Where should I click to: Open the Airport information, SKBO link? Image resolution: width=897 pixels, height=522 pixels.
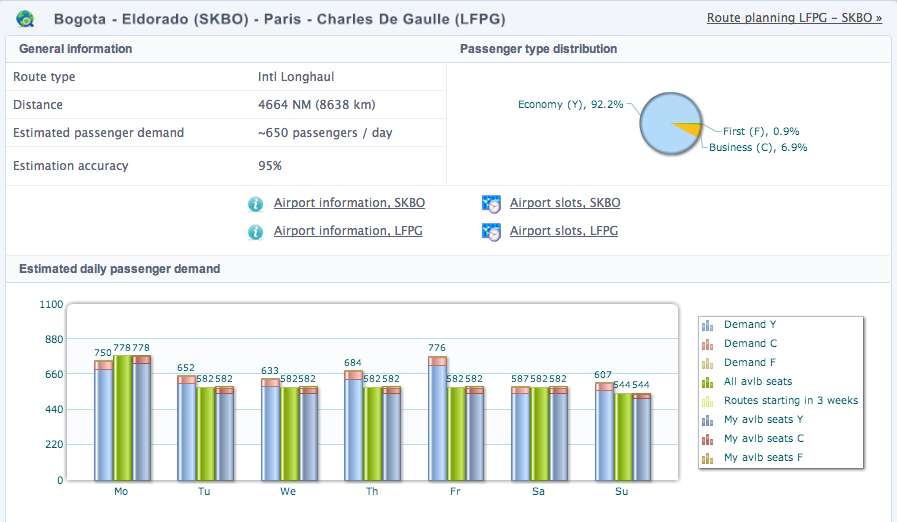click(349, 203)
